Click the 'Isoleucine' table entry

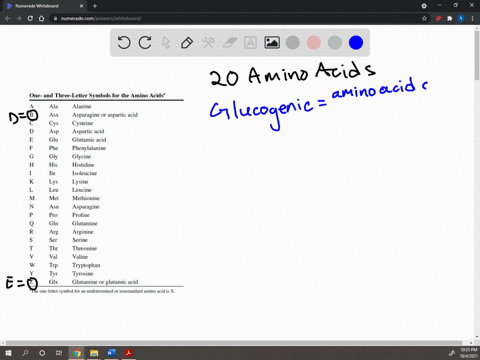point(84,173)
